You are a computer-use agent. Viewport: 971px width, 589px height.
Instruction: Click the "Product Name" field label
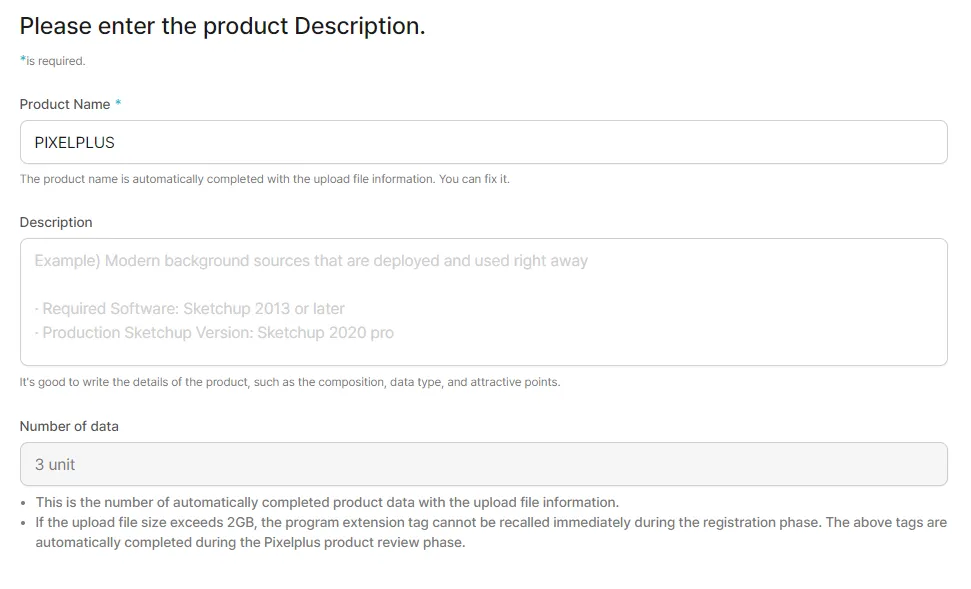tap(65, 104)
